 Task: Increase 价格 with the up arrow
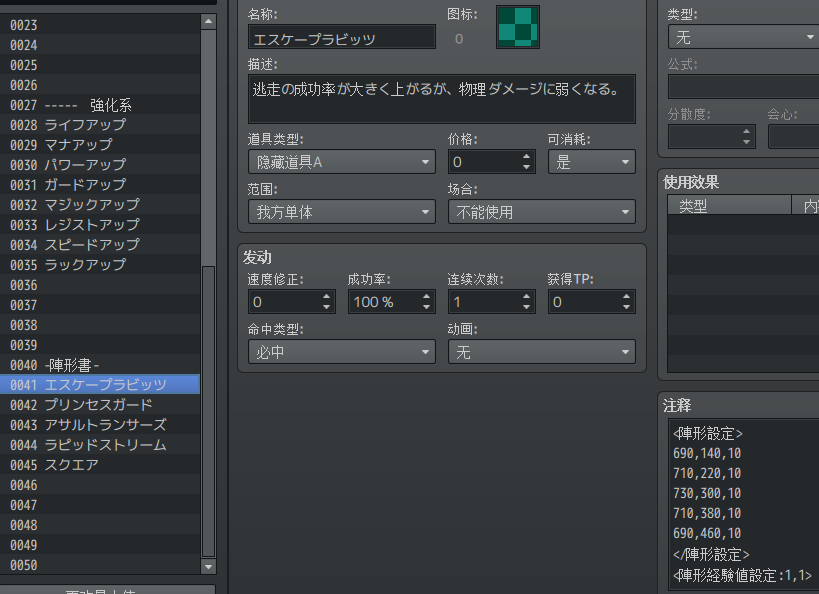[x=526, y=156]
